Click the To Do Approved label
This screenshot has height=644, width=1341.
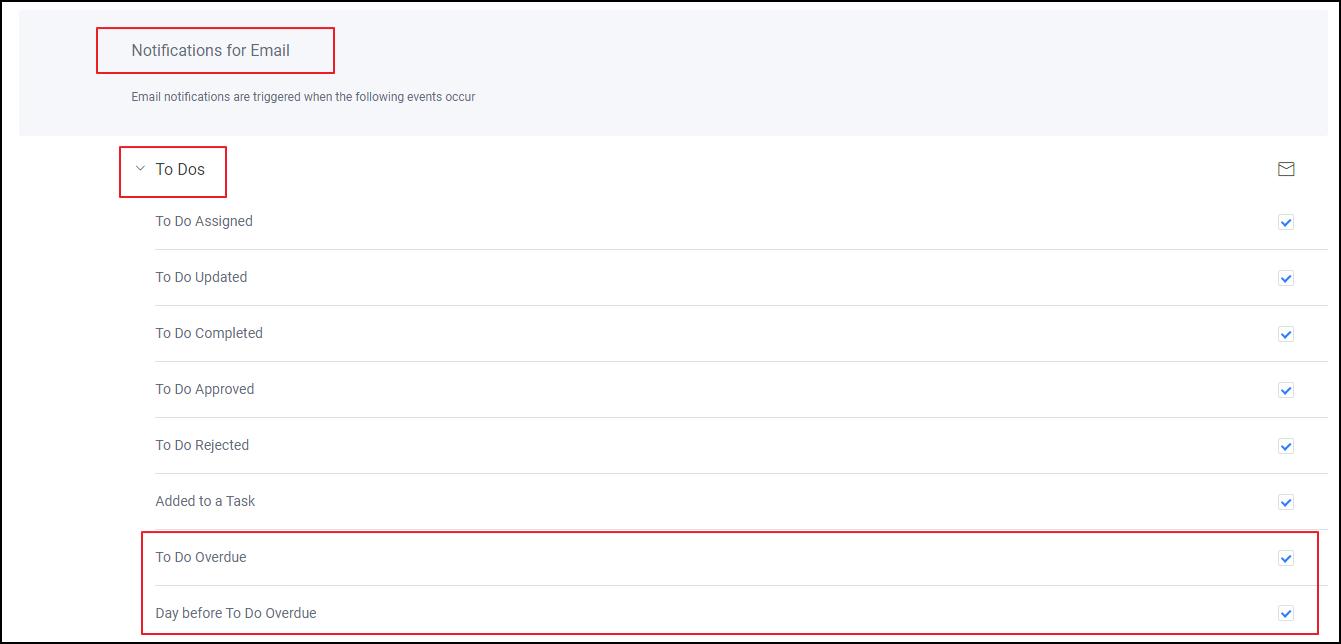[x=205, y=389]
